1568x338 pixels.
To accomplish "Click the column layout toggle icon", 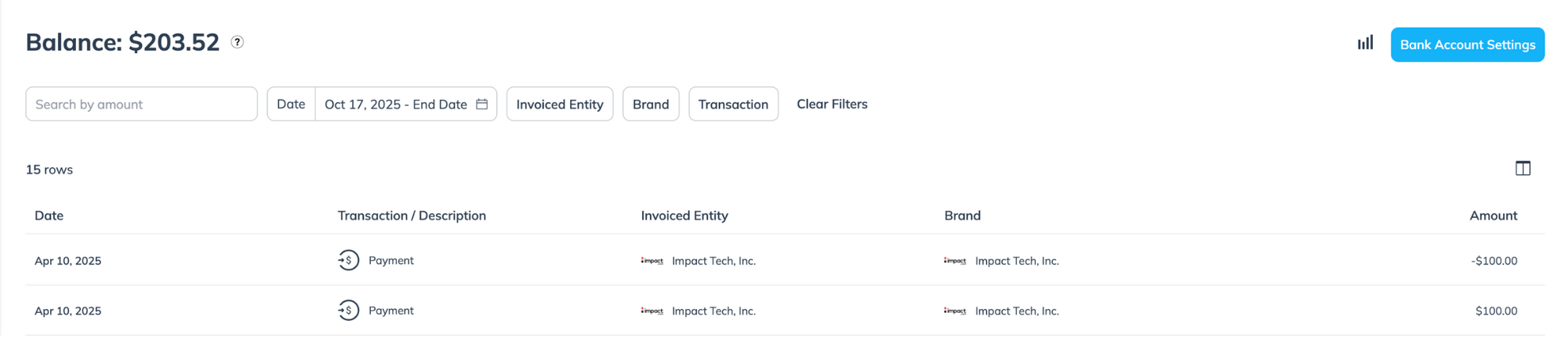I will [x=1523, y=169].
